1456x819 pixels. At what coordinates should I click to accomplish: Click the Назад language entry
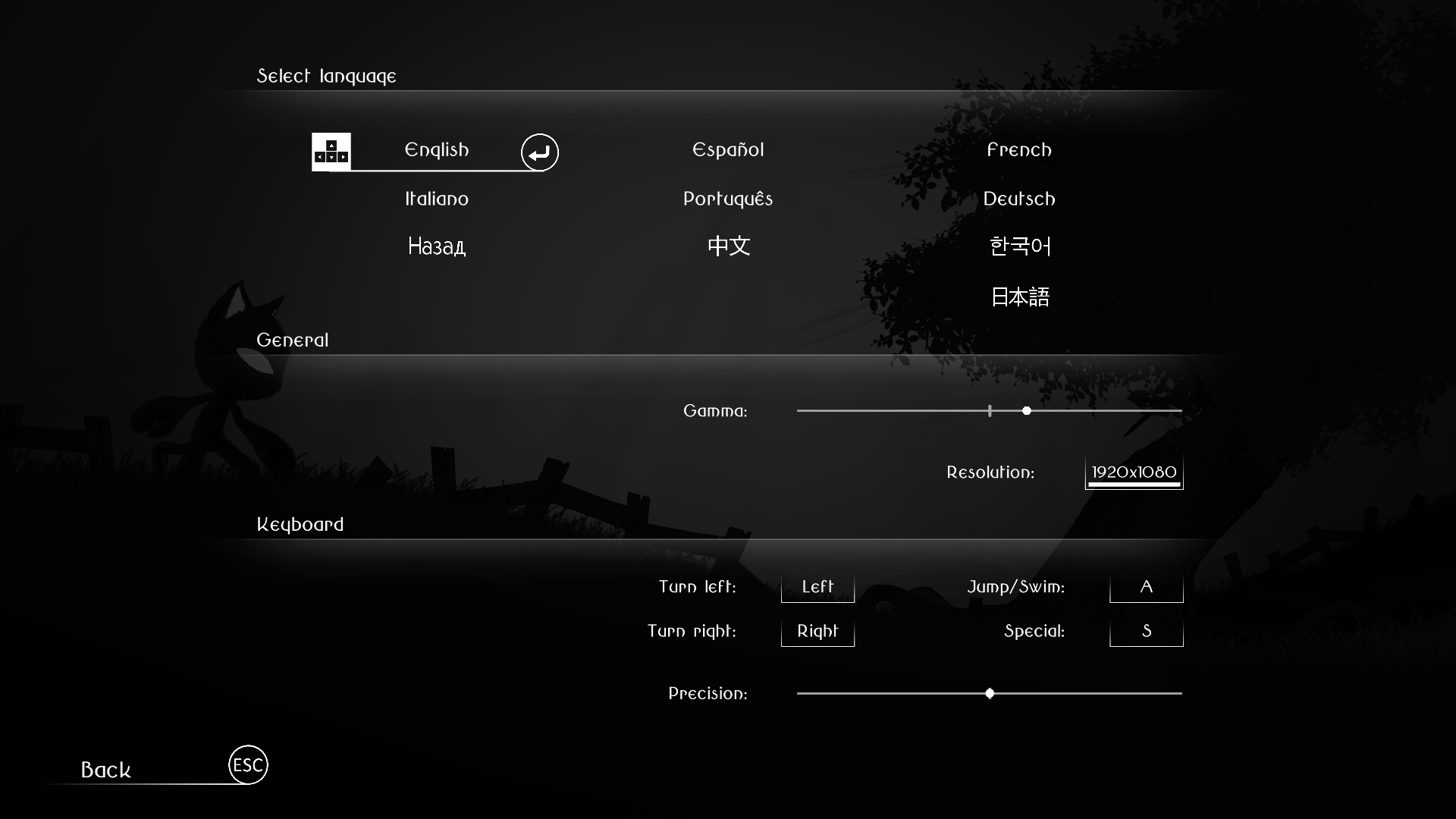click(x=436, y=246)
